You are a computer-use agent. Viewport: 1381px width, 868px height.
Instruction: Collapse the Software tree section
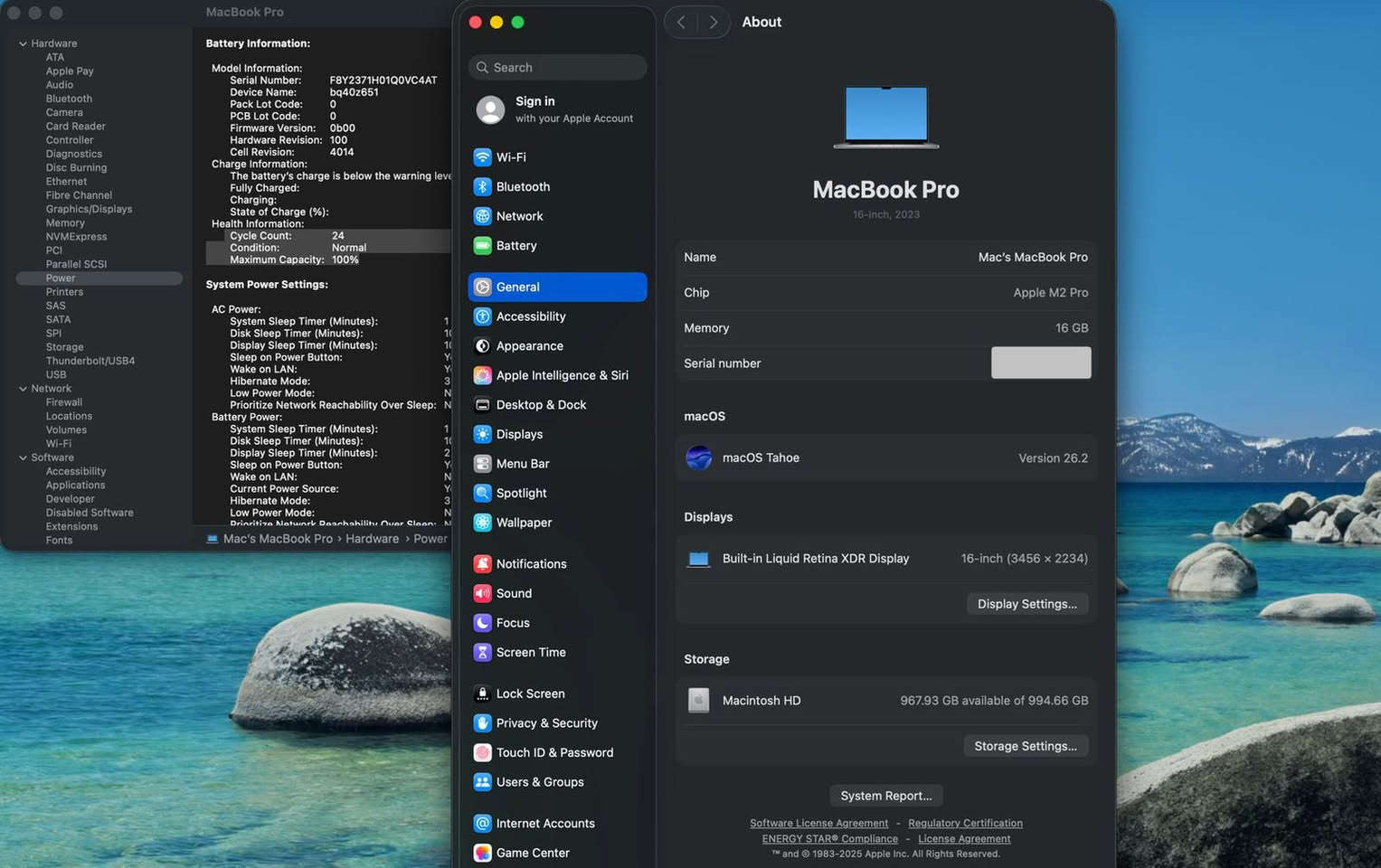(x=23, y=458)
